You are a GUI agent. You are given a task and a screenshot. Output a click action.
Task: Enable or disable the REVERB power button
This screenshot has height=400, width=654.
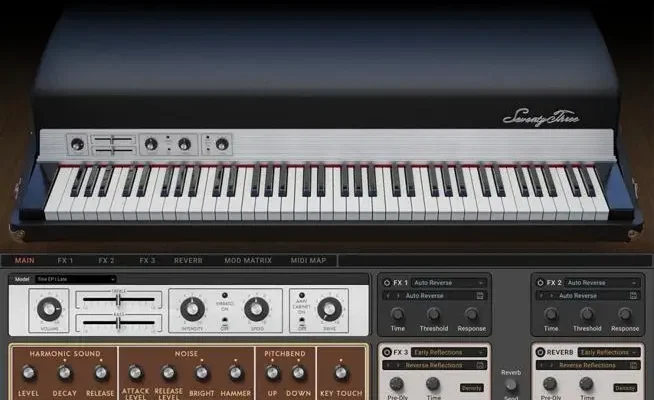click(540, 352)
